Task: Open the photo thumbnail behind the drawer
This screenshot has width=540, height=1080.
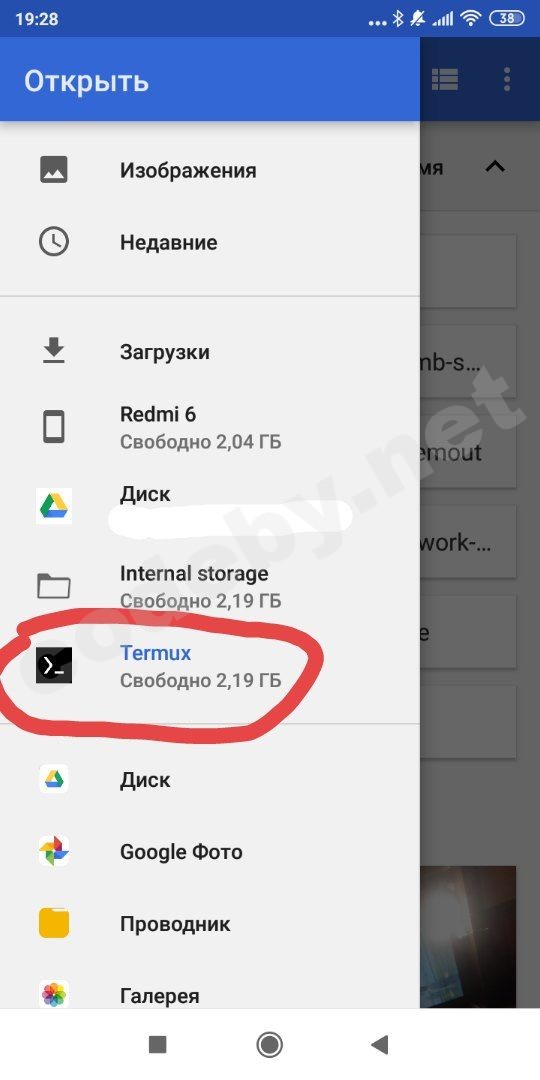Action: pos(468,937)
